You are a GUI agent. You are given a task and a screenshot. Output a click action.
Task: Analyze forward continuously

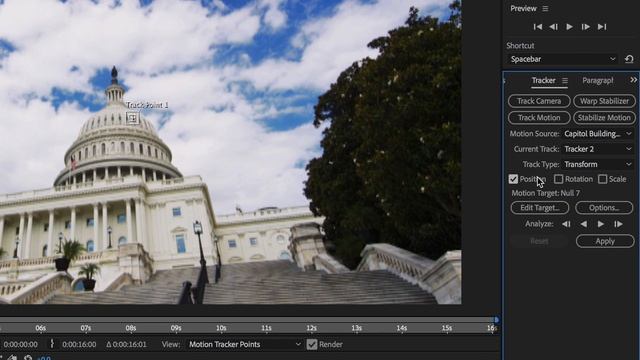coord(601,224)
